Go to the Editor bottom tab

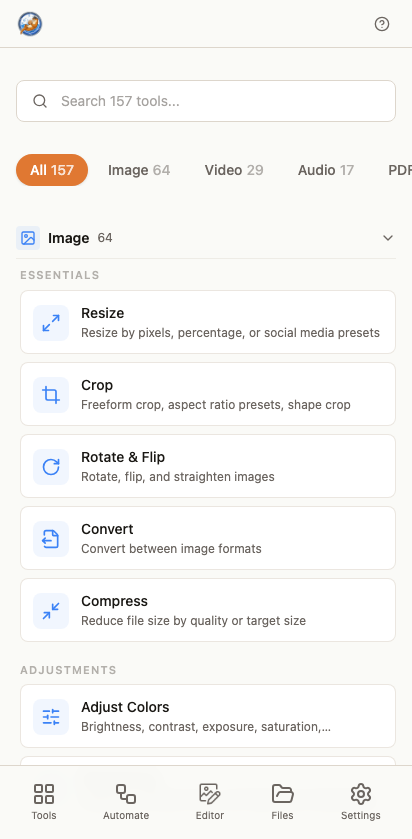(x=210, y=802)
